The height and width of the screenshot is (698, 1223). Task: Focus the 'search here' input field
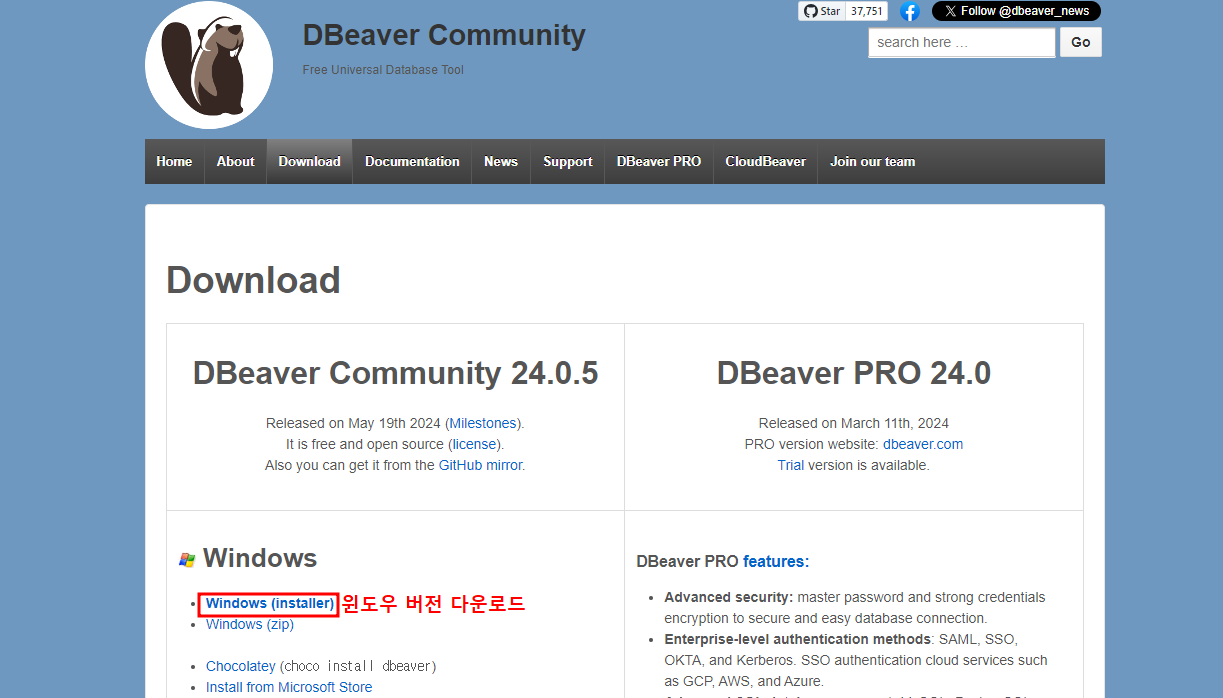coord(962,42)
